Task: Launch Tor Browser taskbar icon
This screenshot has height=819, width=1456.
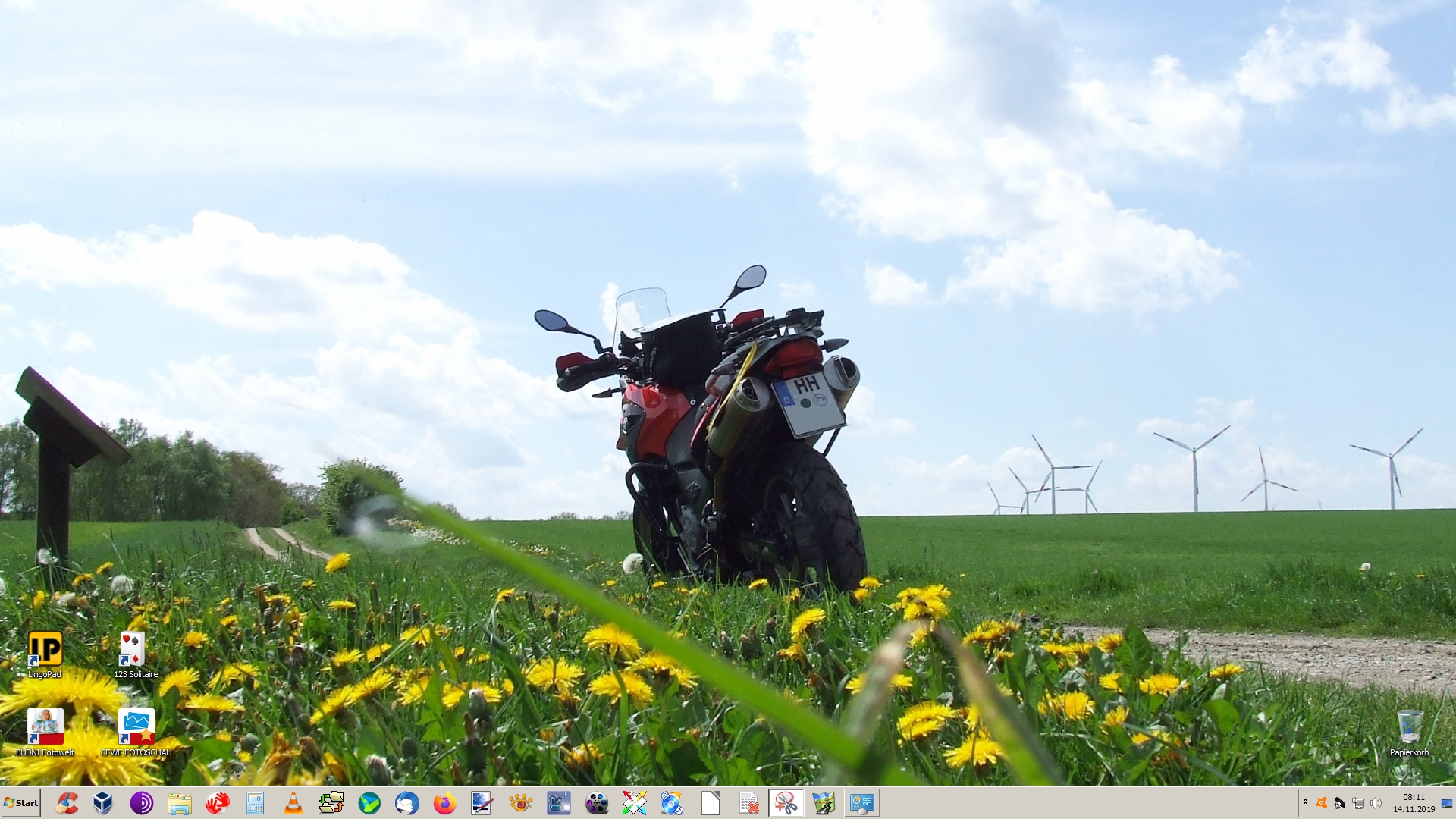Action: point(141,803)
